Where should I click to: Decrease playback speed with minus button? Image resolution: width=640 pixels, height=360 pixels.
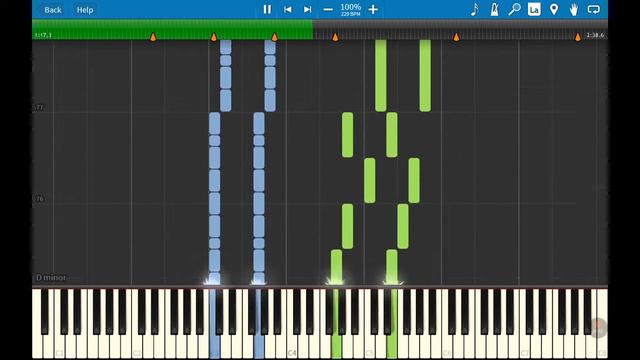point(328,9)
